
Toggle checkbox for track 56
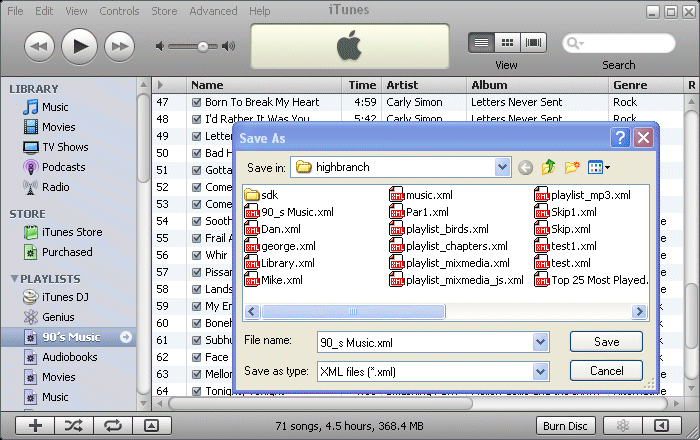(196, 256)
